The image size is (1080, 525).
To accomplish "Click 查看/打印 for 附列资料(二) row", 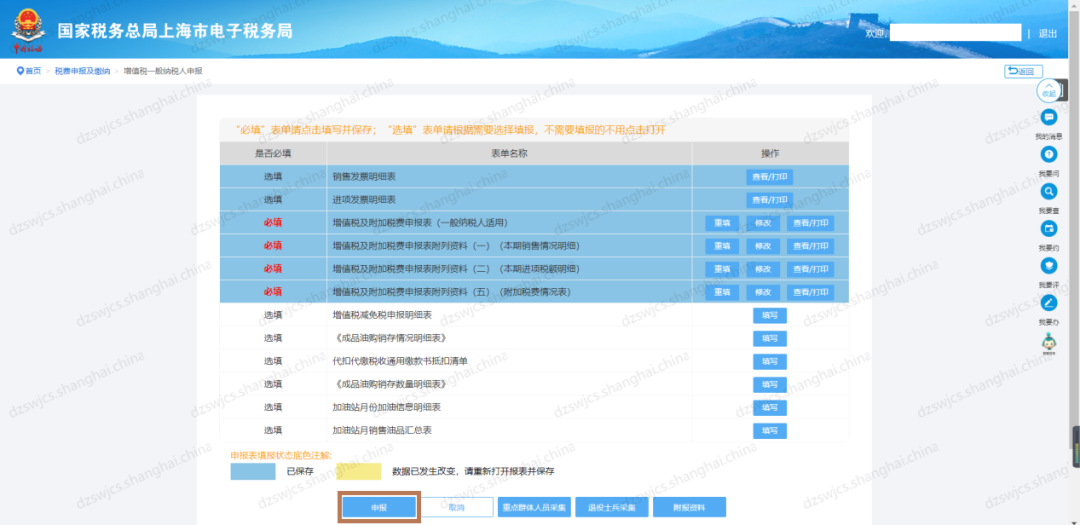I will coord(810,269).
